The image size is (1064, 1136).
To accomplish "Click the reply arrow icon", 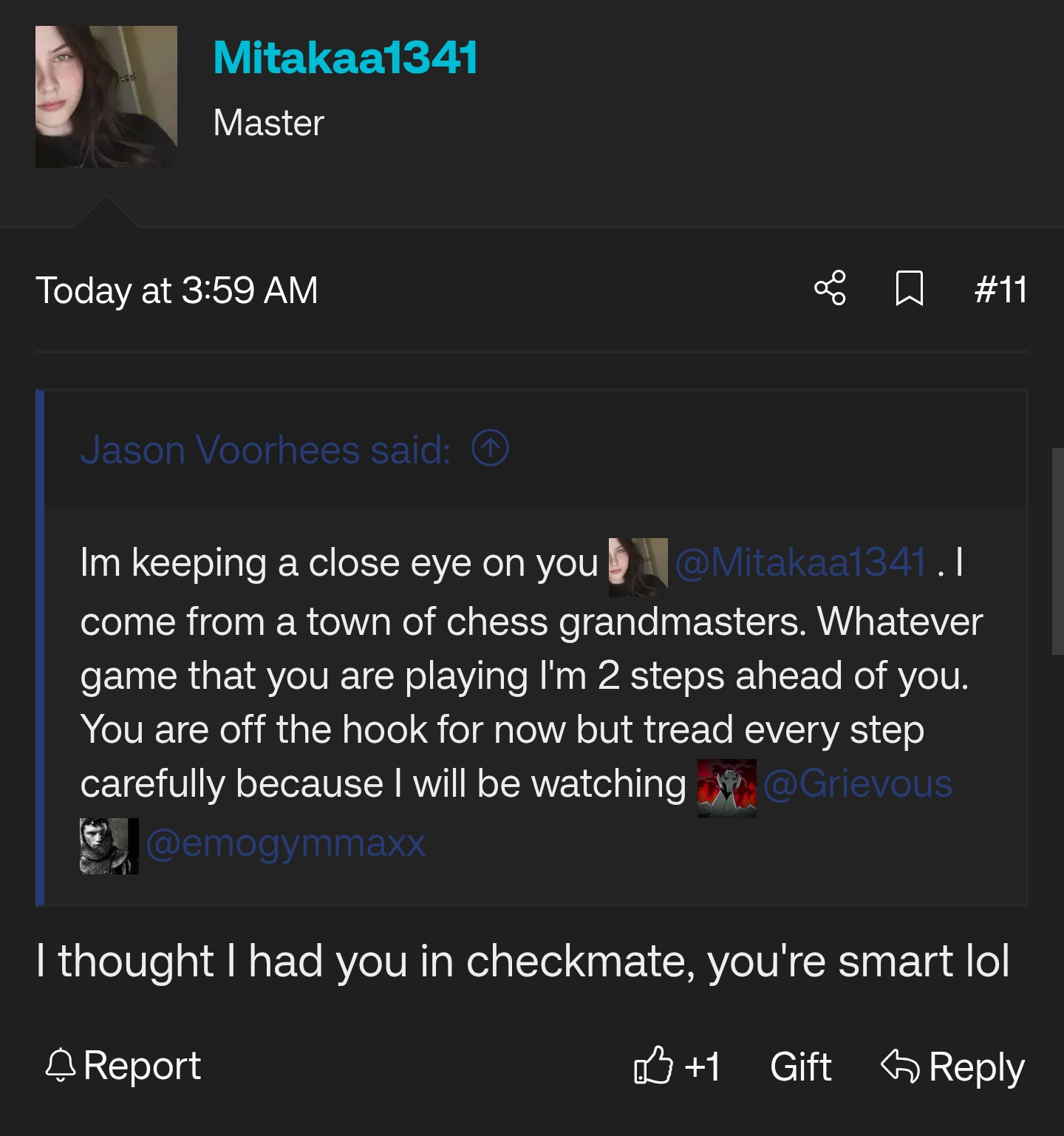I will [x=900, y=1066].
